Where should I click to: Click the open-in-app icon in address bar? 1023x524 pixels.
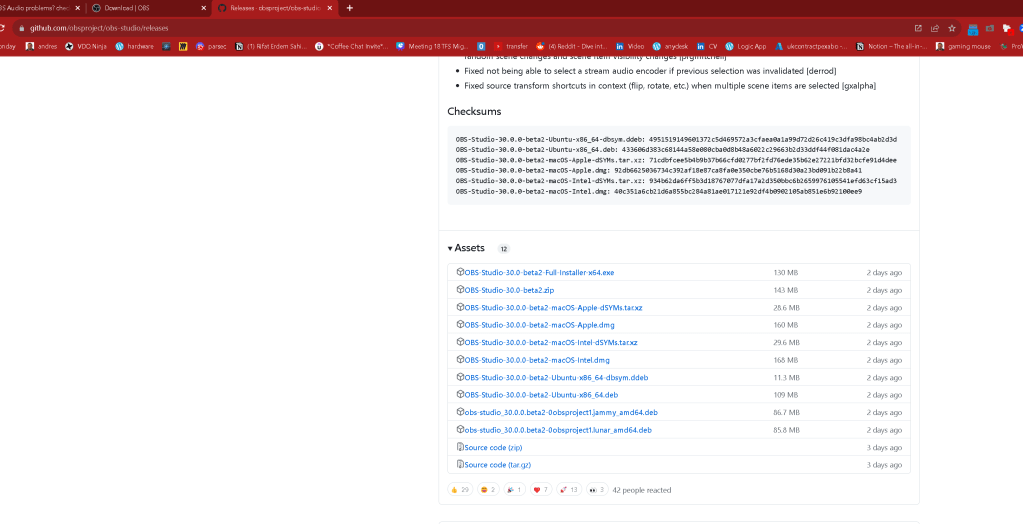point(918,28)
